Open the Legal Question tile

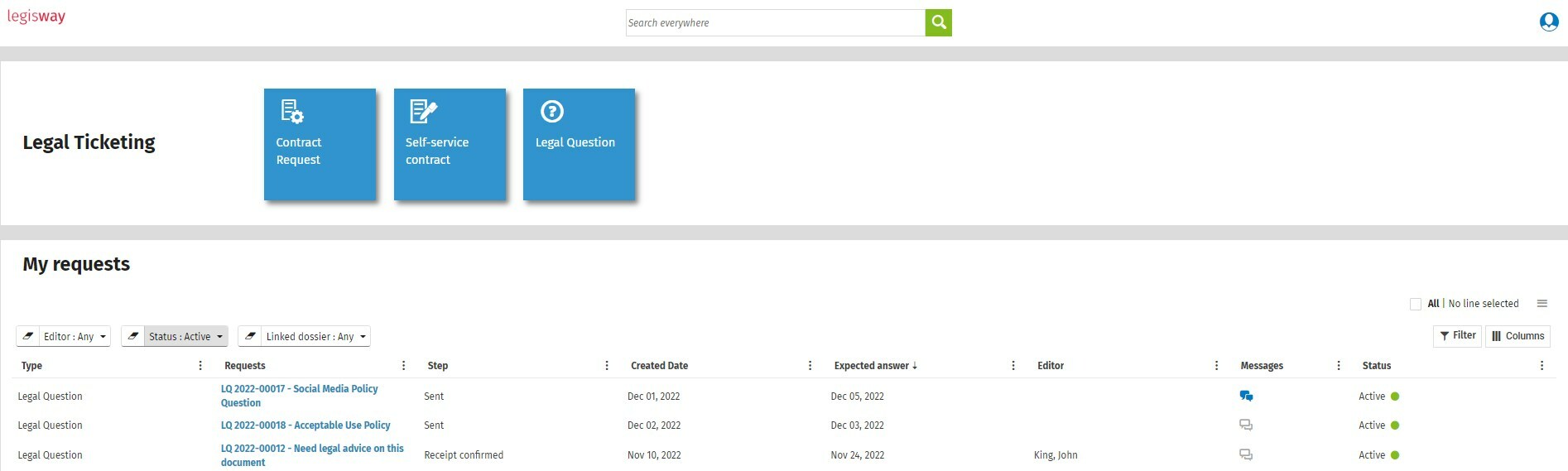(x=579, y=144)
